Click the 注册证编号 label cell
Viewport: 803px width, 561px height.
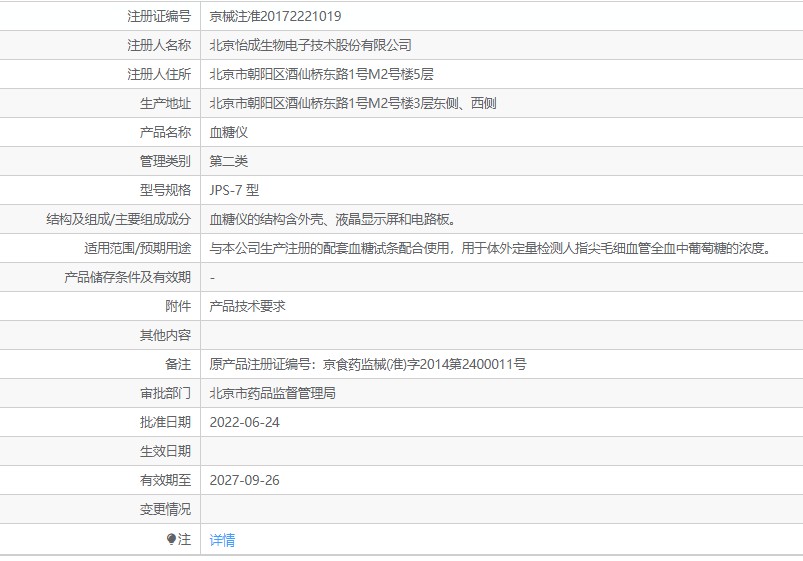point(159,16)
